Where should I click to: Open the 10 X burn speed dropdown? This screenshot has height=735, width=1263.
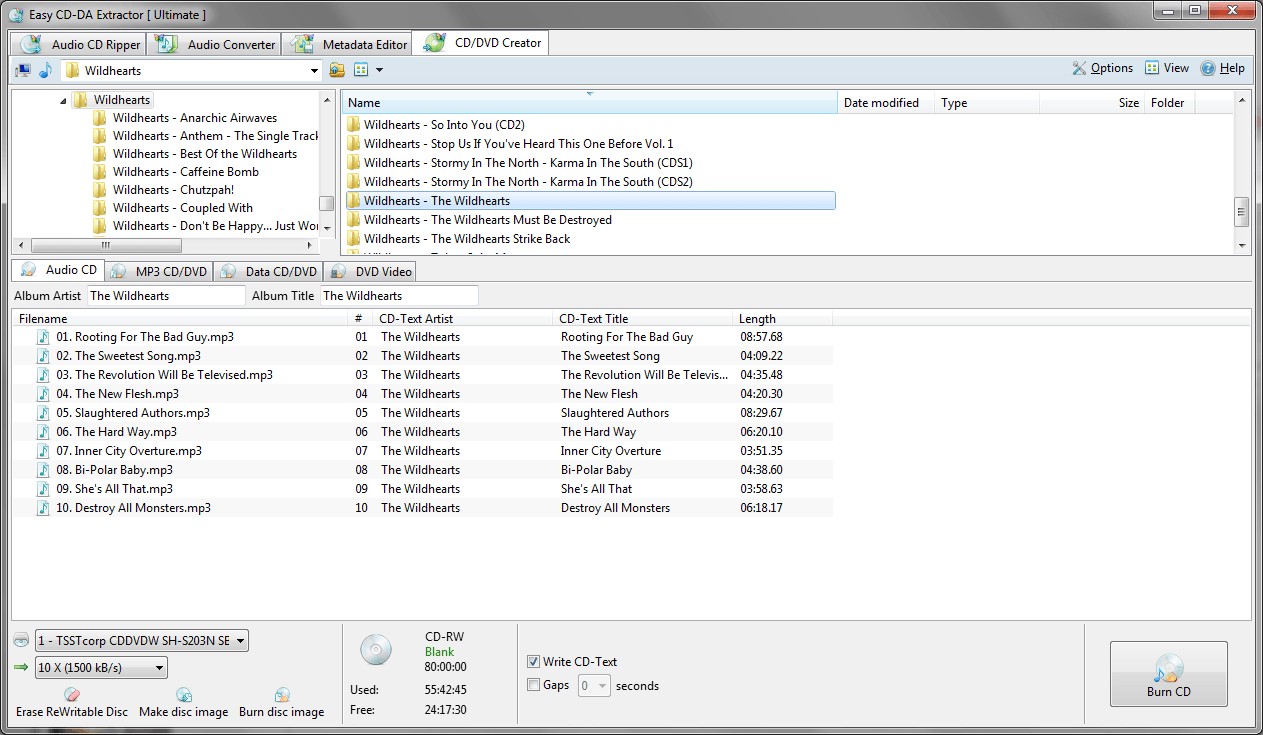[x=160, y=668]
